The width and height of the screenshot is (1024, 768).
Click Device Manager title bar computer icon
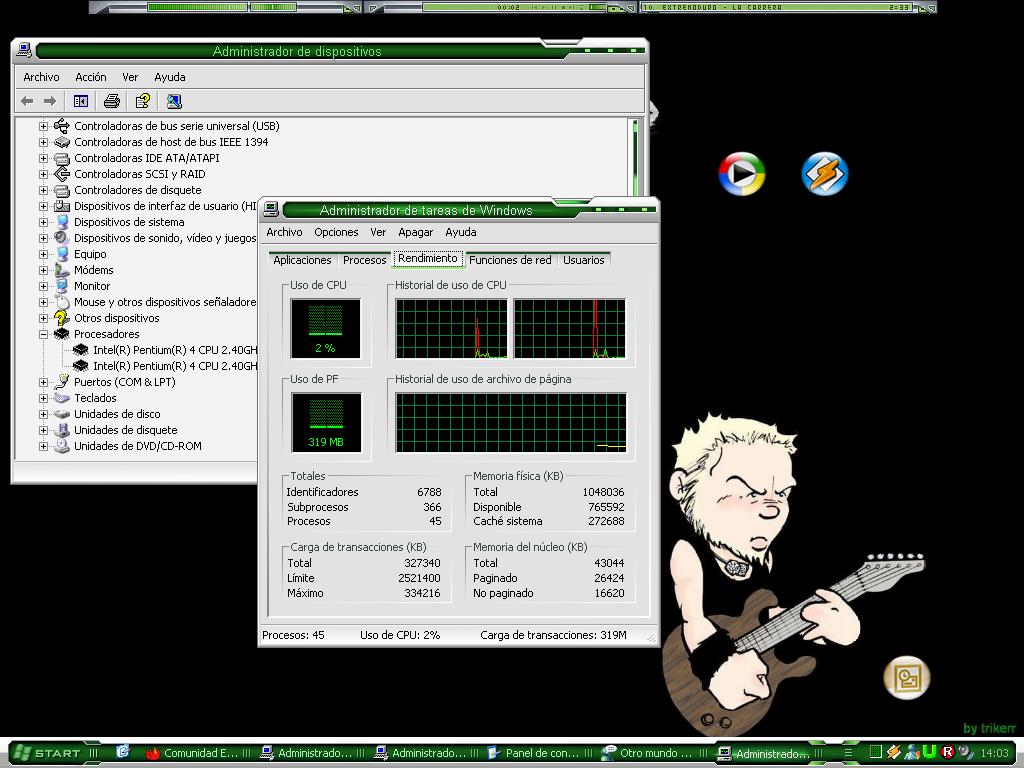(24, 50)
